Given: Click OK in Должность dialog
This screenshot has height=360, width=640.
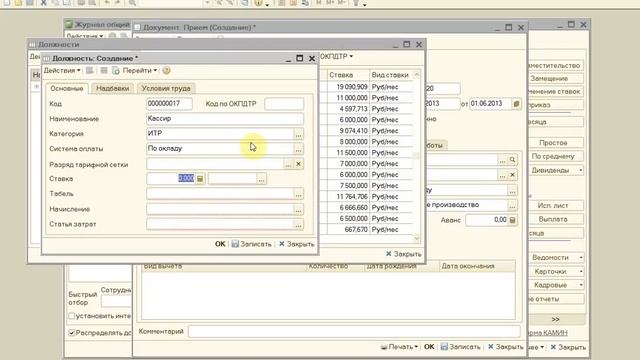Looking at the screenshot, I should click(220, 244).
